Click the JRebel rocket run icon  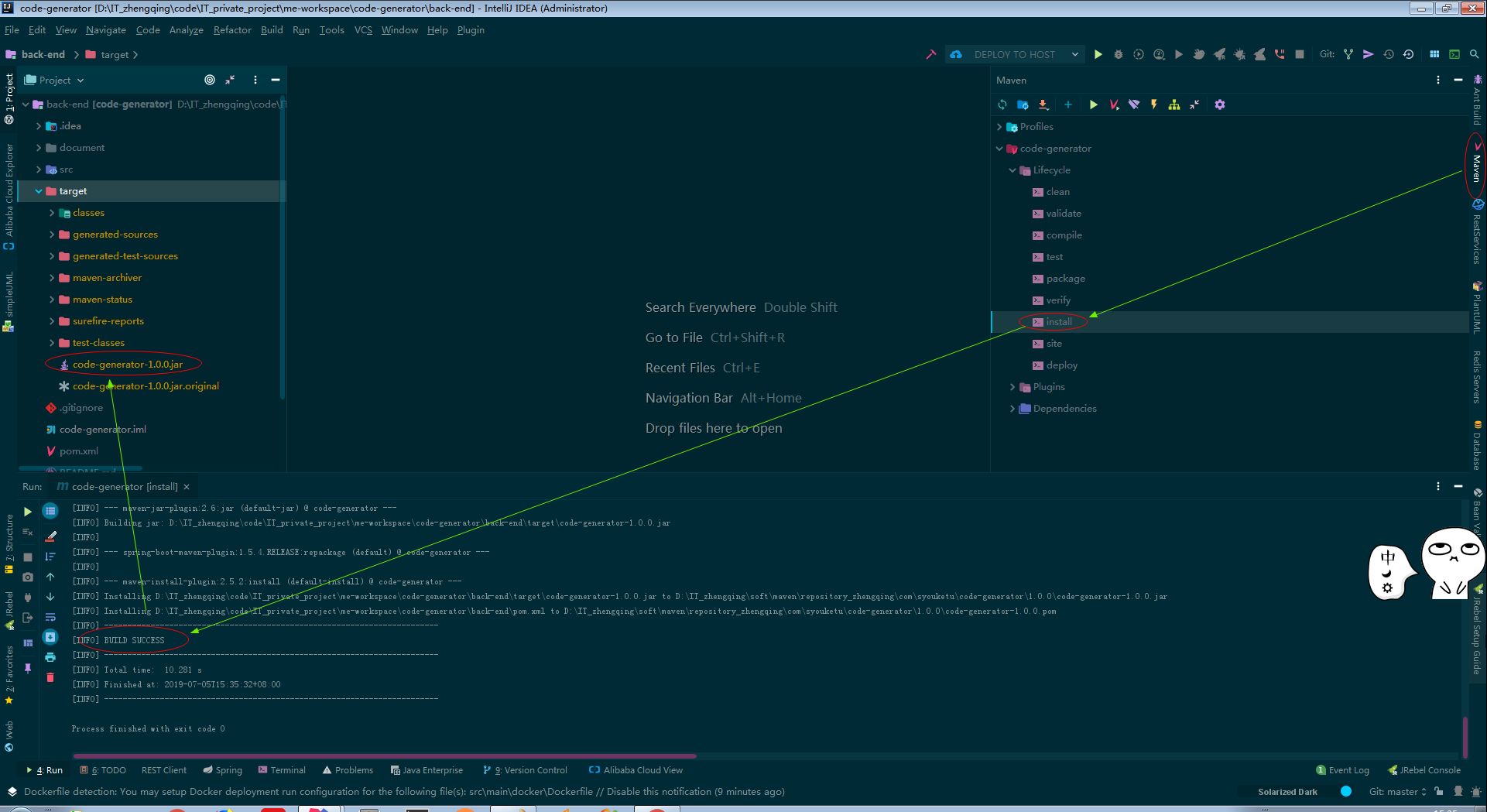[1219, 54]
